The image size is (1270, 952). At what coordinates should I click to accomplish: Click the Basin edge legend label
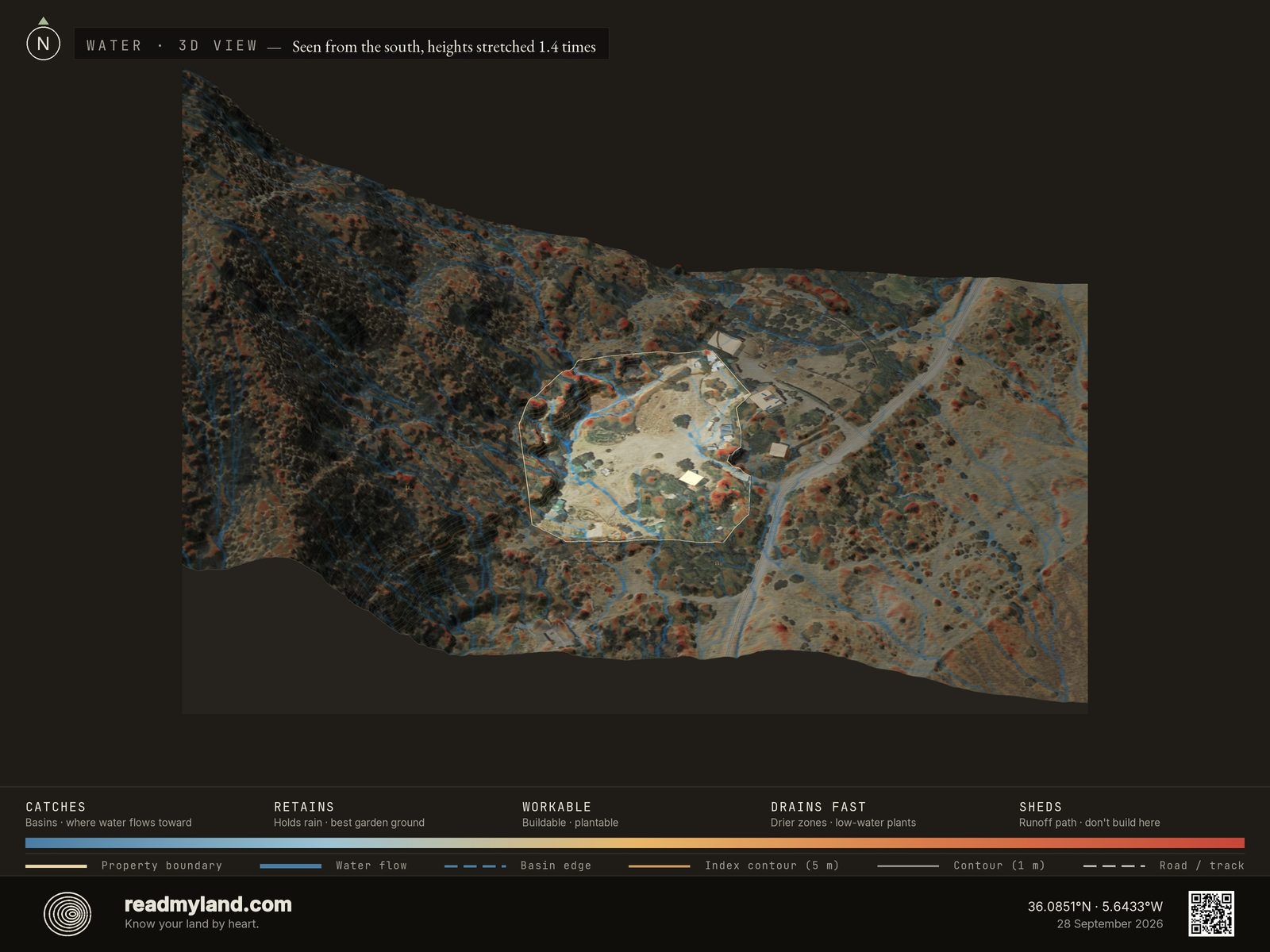tap(556, 866)
